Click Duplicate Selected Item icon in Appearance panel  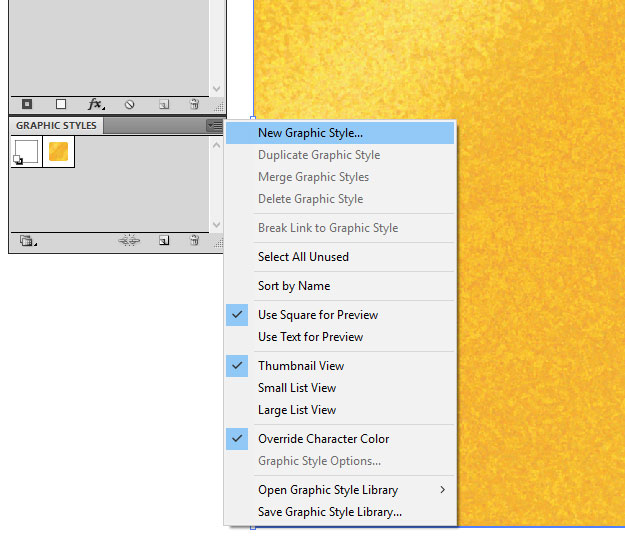point(163,104)
